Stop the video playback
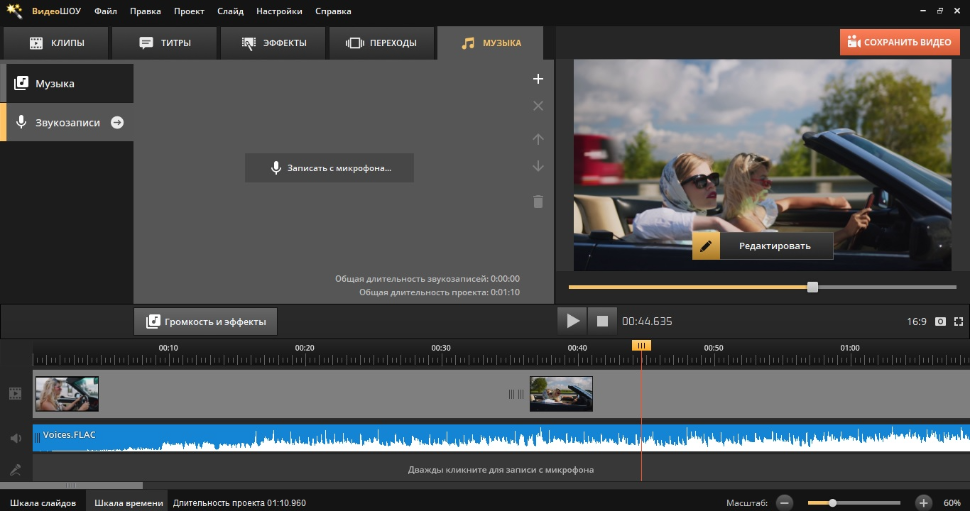970x511 pixels. (x=602, y=321)
